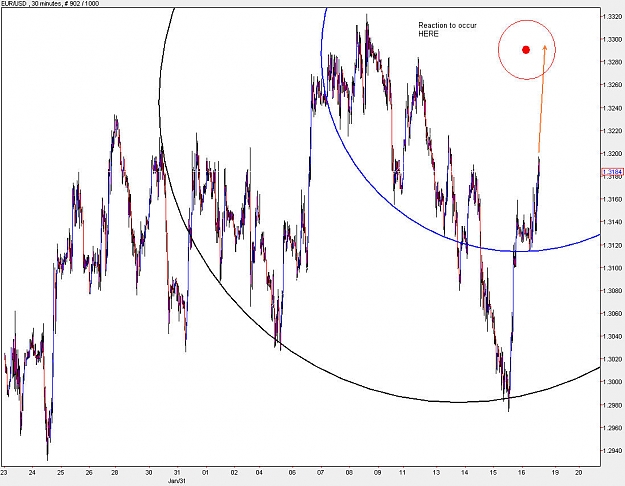Select the 1.3100 price level label

613,268
